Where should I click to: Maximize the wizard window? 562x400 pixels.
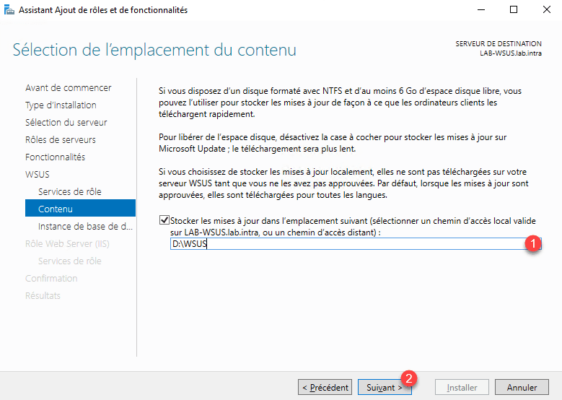tap(514, 10)
